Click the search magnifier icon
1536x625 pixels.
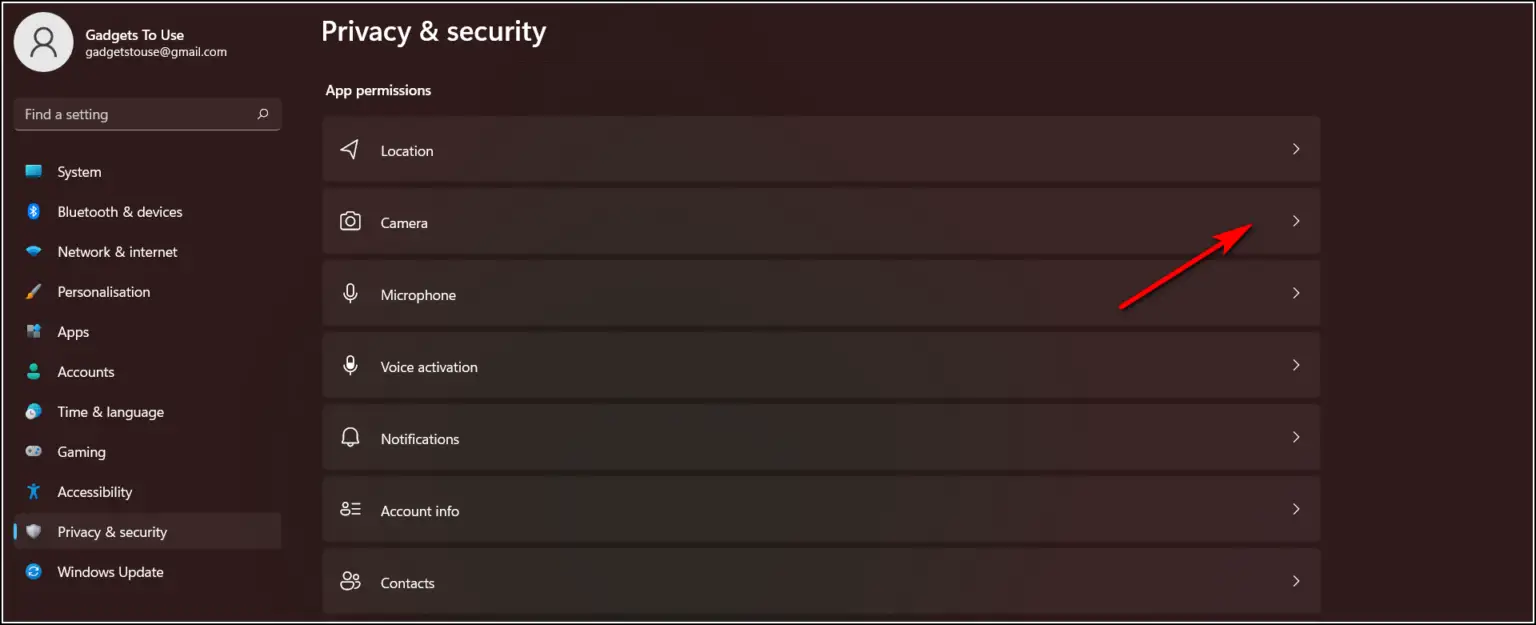point(263,114)
